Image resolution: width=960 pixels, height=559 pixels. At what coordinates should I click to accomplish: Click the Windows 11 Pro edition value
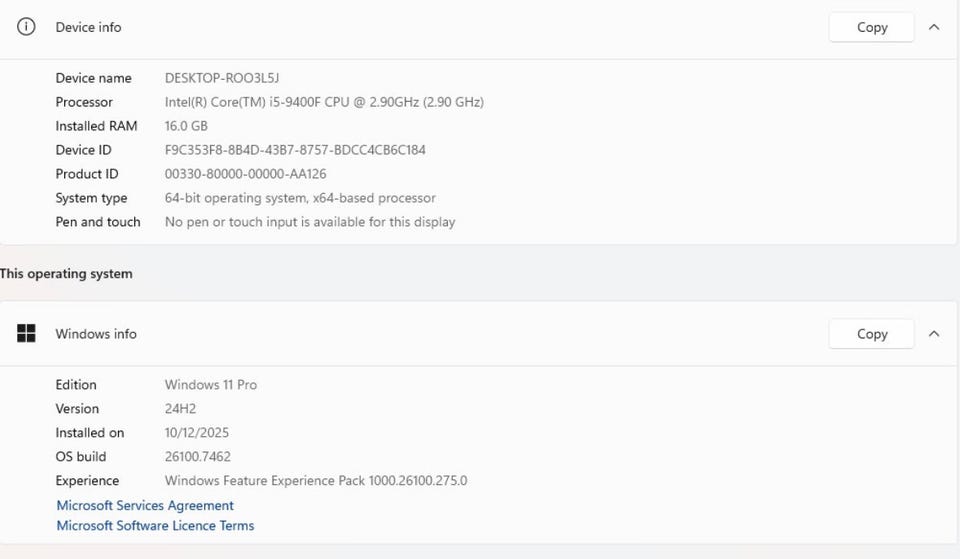click(210, 385)
